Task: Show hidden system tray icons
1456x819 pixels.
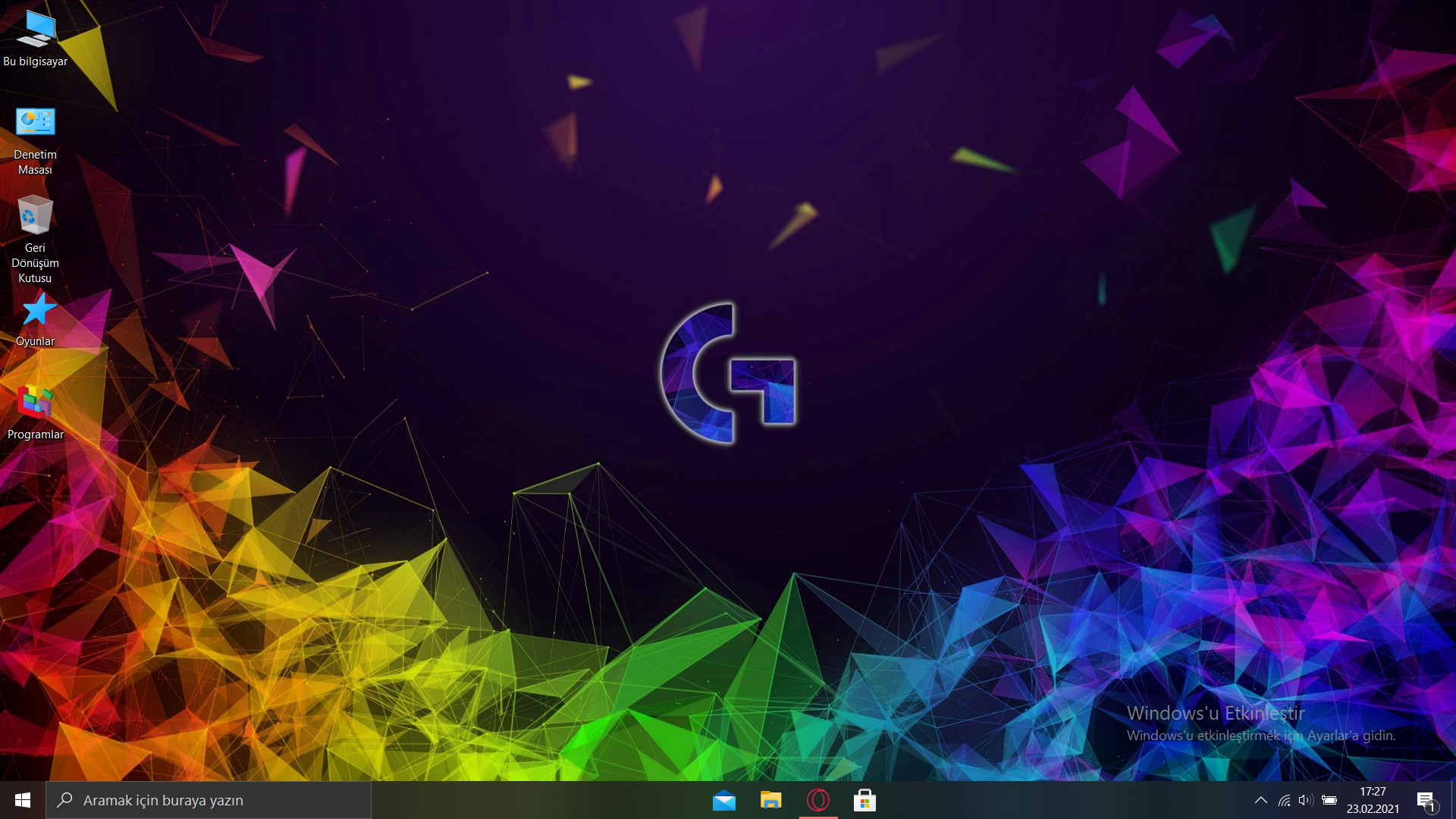Action: pyautogui.click(x=1260, y=800)
